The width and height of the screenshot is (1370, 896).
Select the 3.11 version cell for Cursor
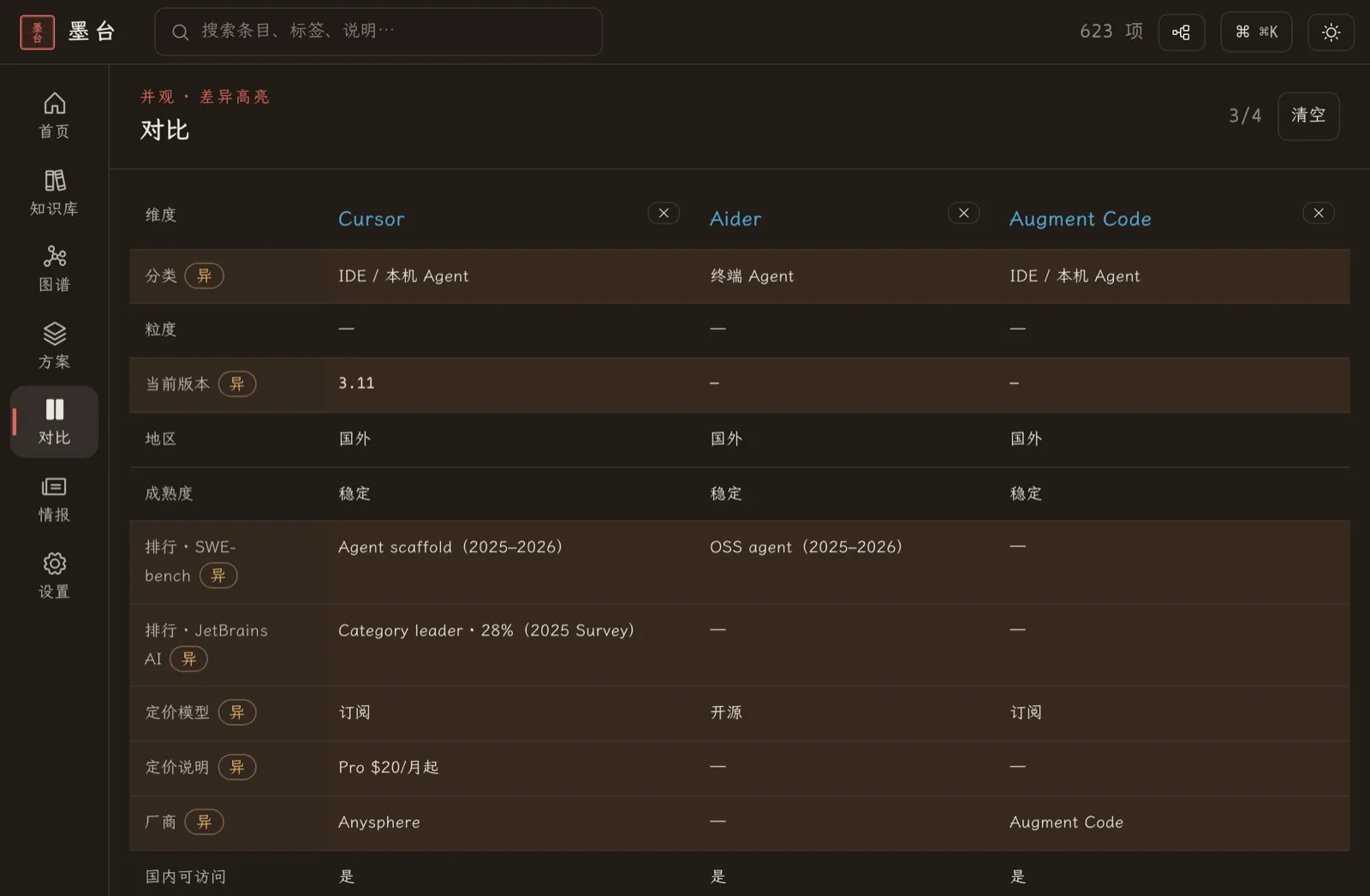[x=356, y=383]
